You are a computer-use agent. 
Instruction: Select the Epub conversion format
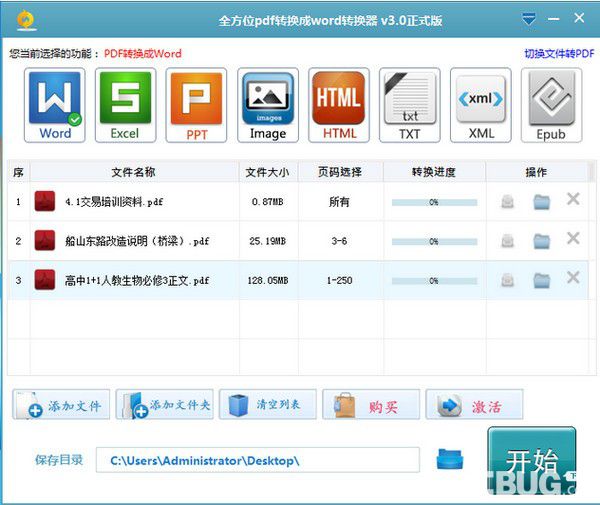551,105
